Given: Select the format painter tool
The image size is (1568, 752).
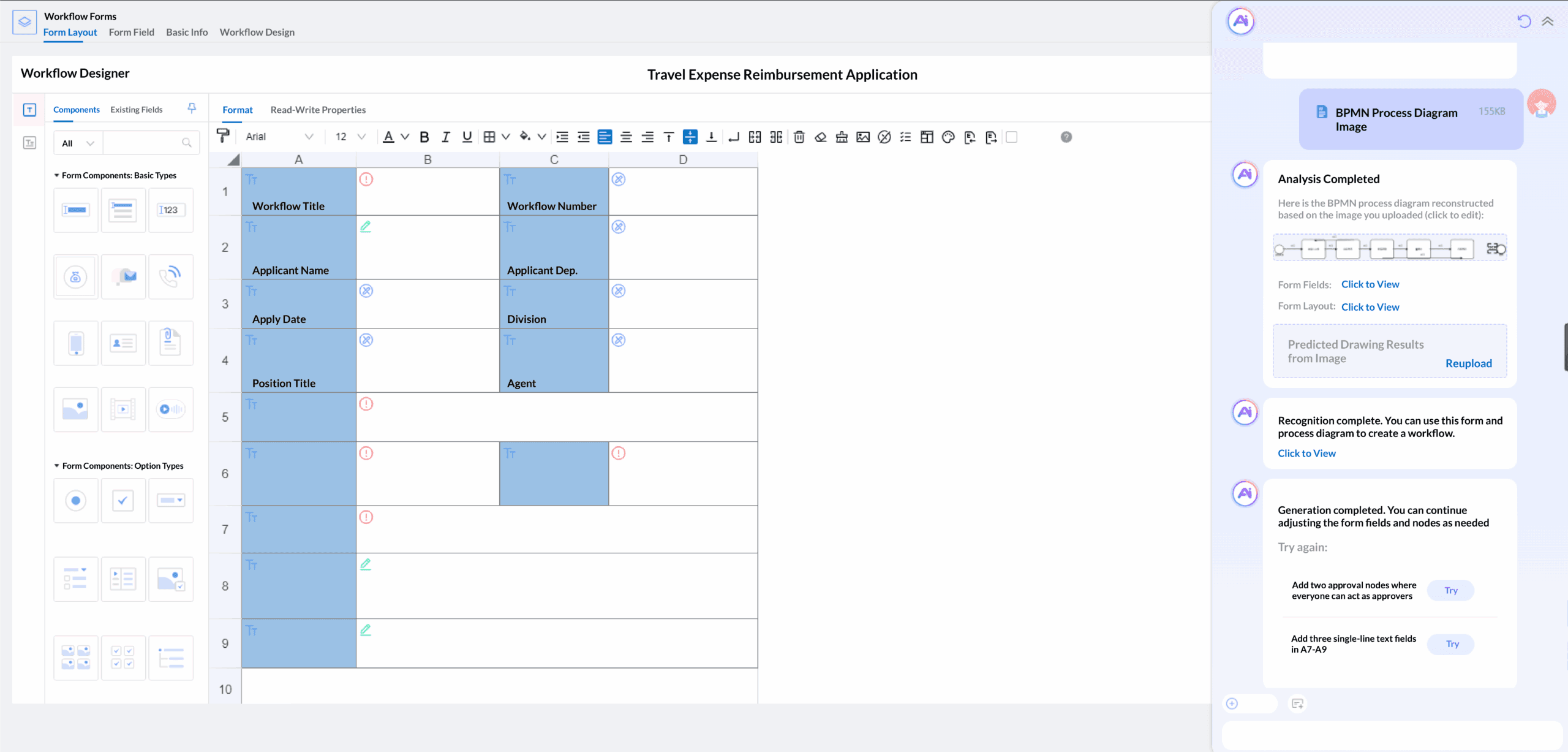Looking at the screenshot, I should 223,136.
